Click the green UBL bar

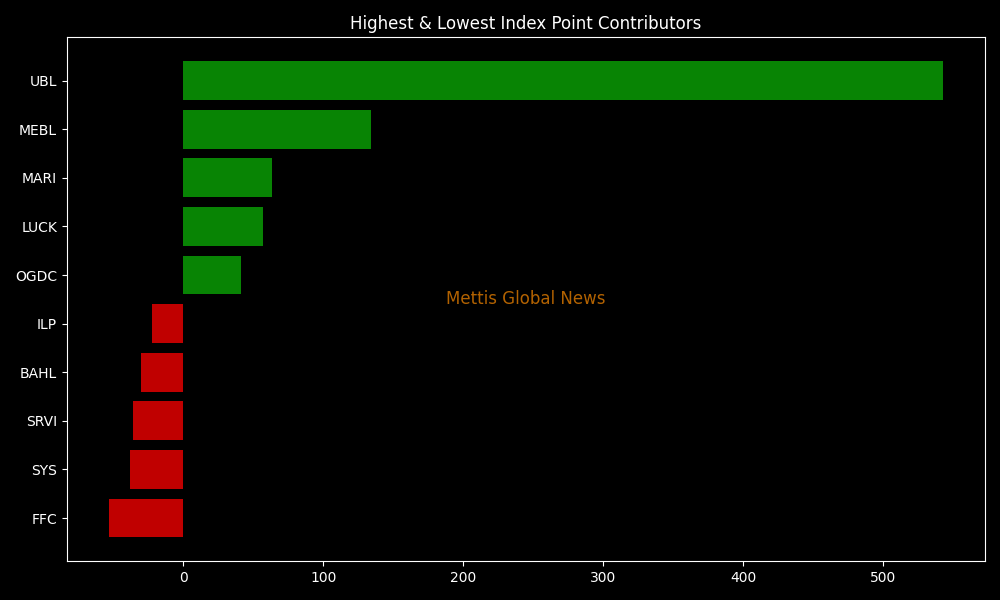(562, 80)
